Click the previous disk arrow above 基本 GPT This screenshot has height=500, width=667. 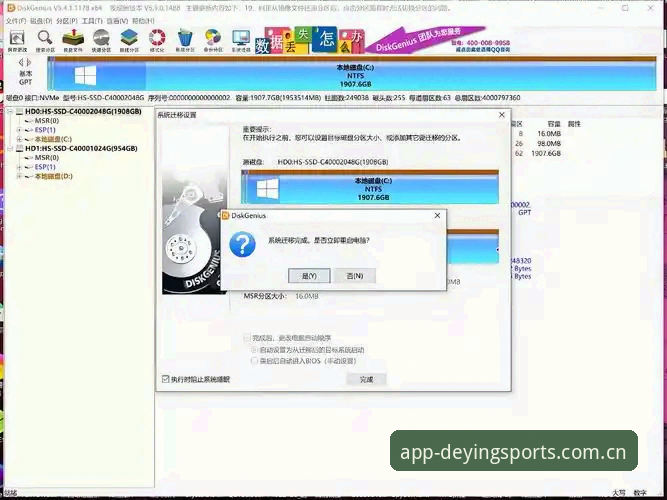click(21, 63)
